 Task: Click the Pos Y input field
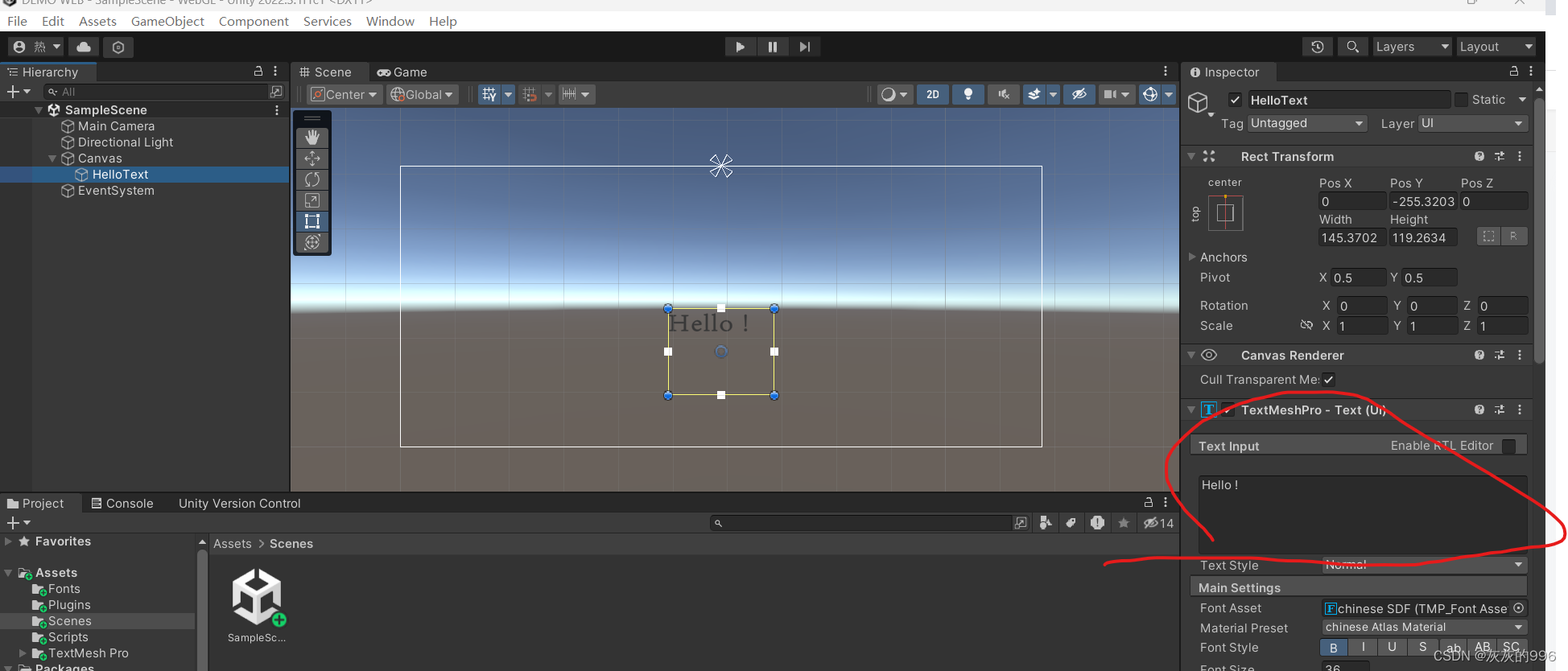tap(1423, 201)
